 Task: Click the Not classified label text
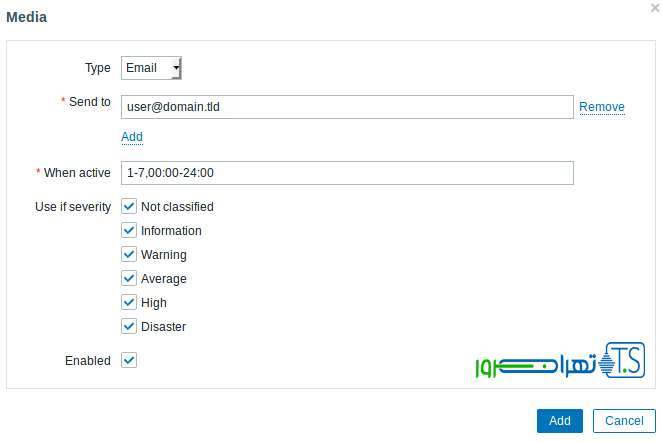point(177,207)
